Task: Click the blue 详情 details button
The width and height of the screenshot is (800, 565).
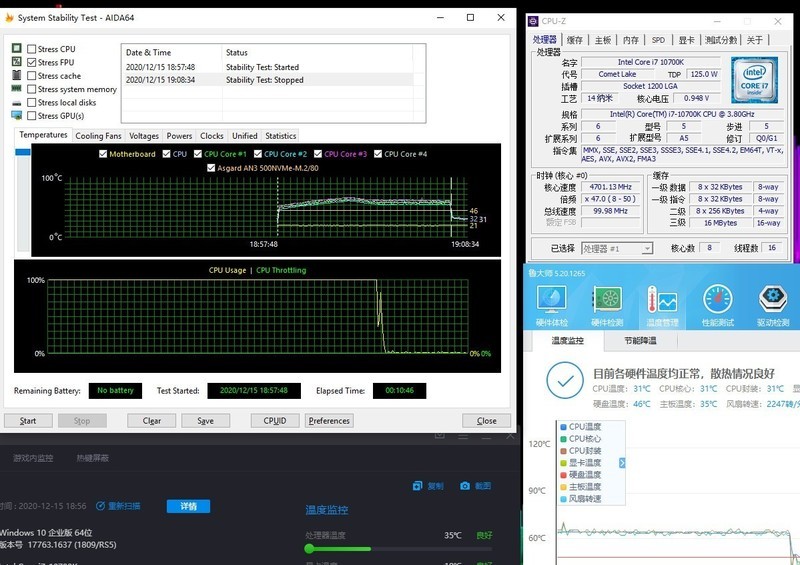Action: pos(188,506)
